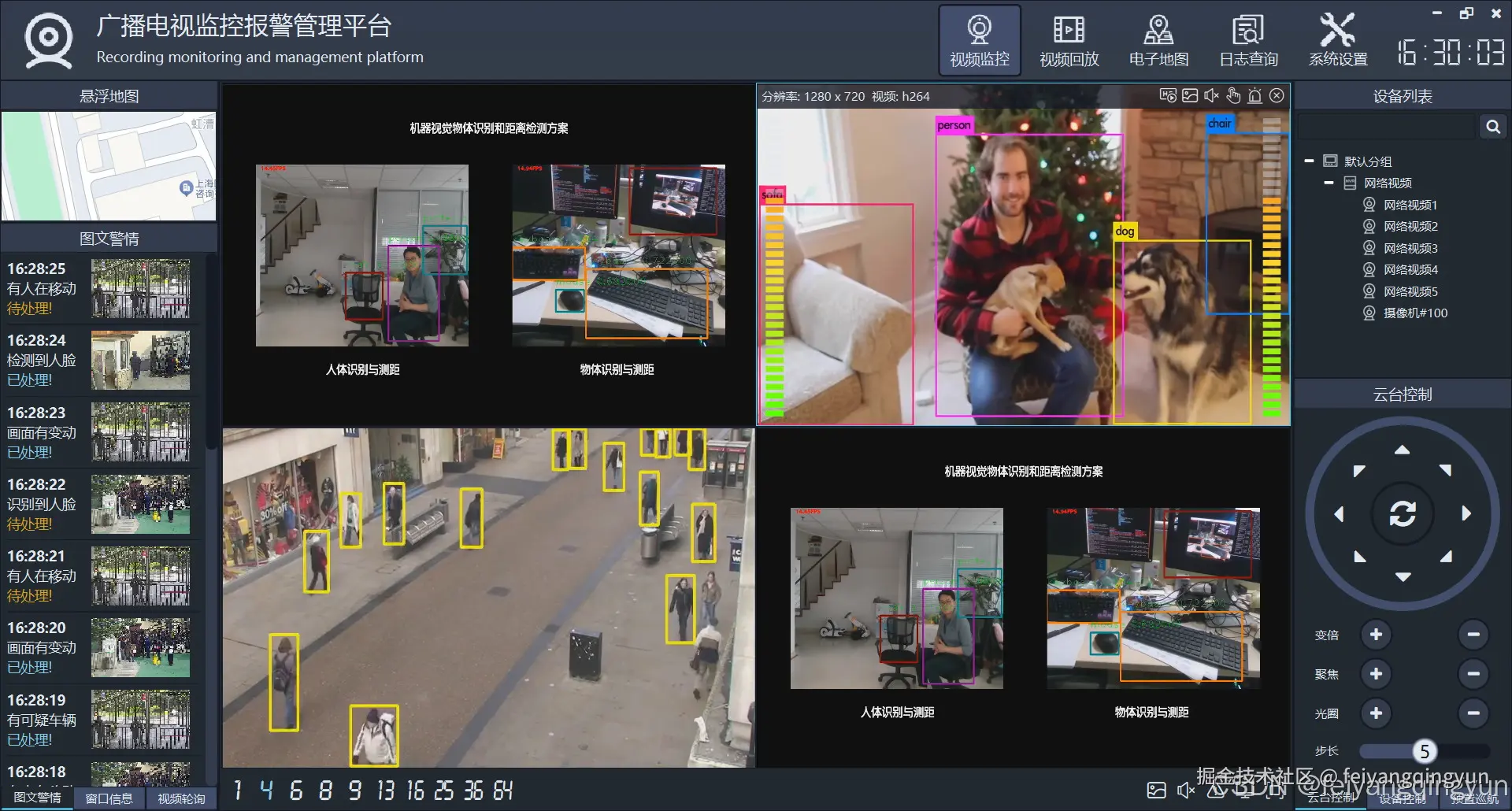
Task: Decrease 光圈 aperture with minus button
Action: (x=1473, y=713)
